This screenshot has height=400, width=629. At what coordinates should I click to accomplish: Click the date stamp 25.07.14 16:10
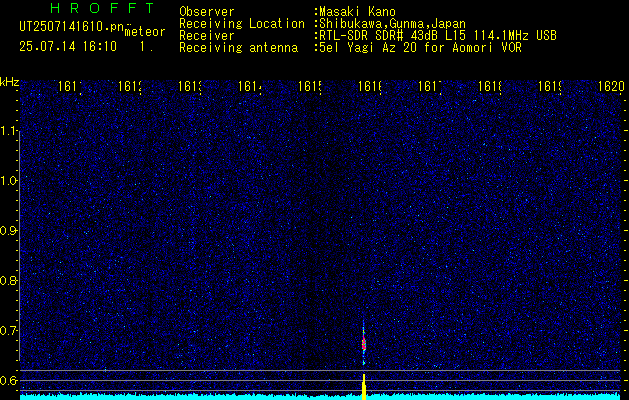tap(68, 47)
